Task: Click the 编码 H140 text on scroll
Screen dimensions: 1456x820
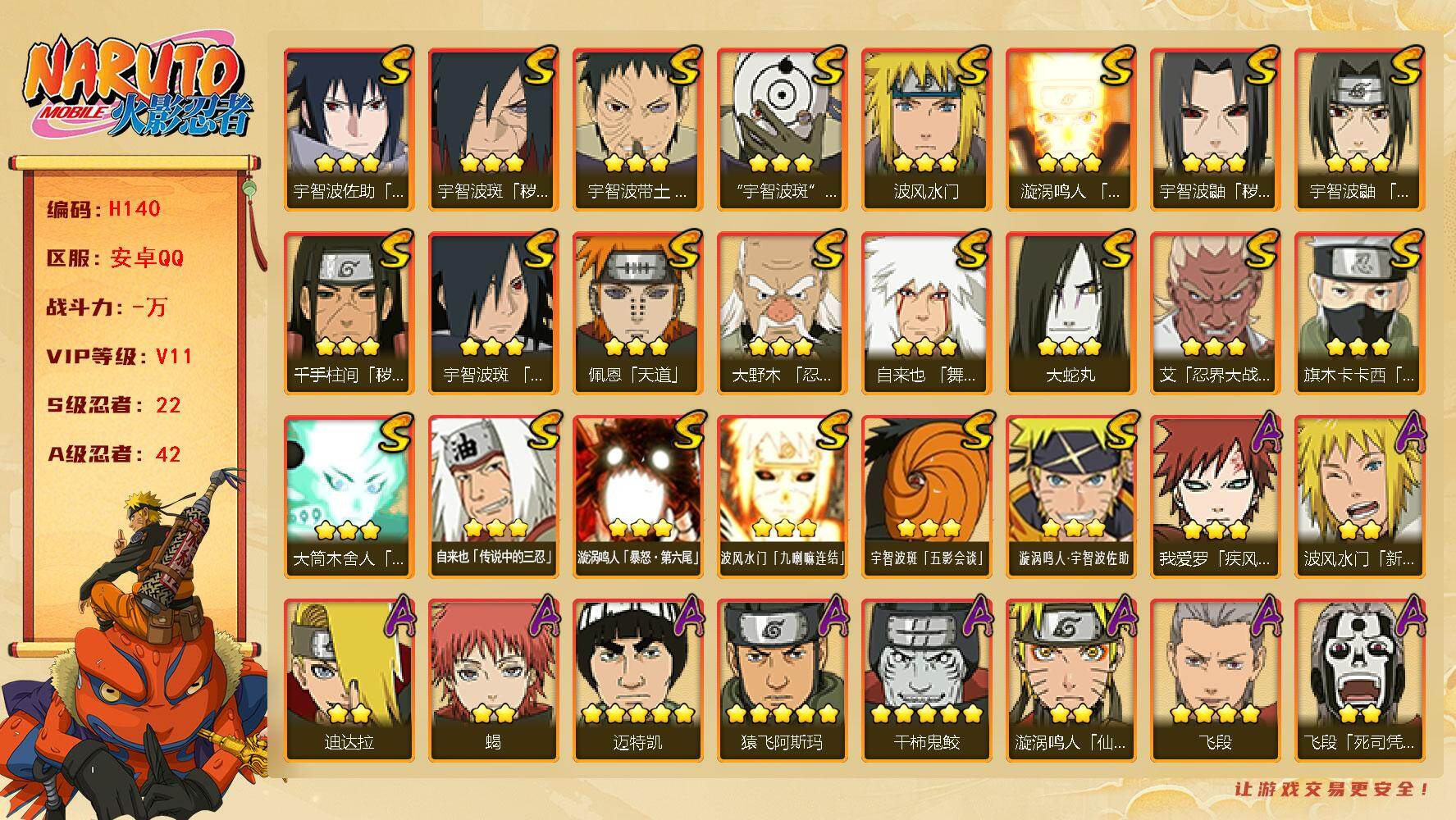Action: click(x=103, y=209)
